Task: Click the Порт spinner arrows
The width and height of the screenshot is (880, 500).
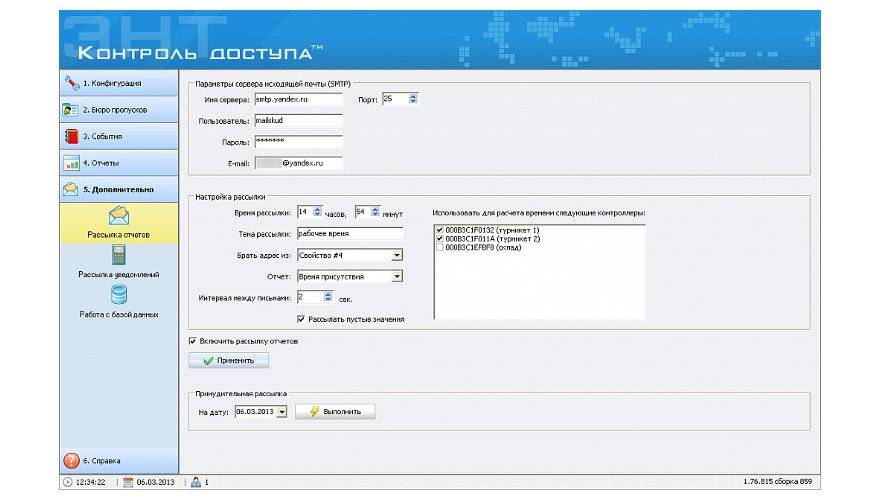Action: [x=413, y=99]
